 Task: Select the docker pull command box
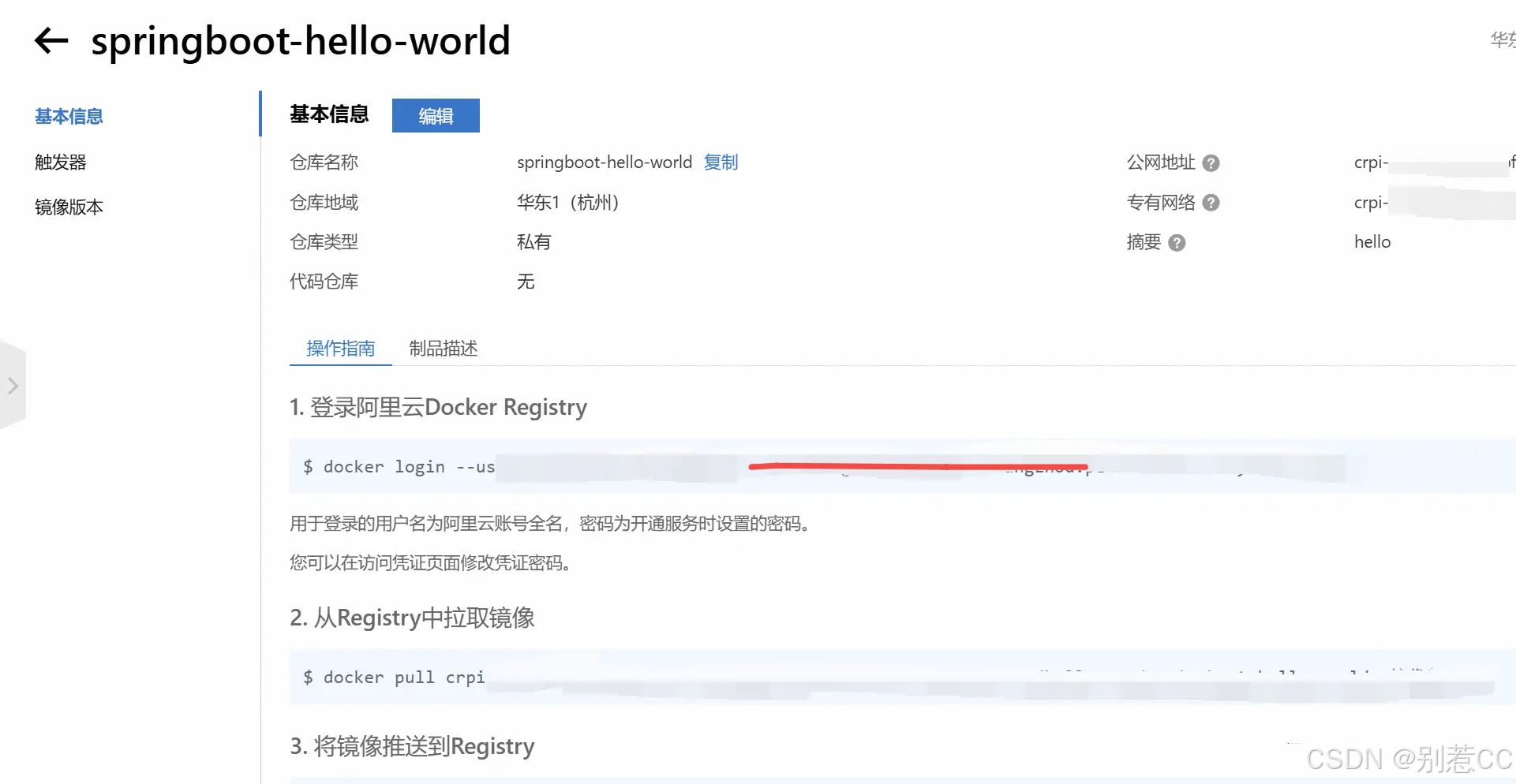pyautogui.click(x=902, y=677)
